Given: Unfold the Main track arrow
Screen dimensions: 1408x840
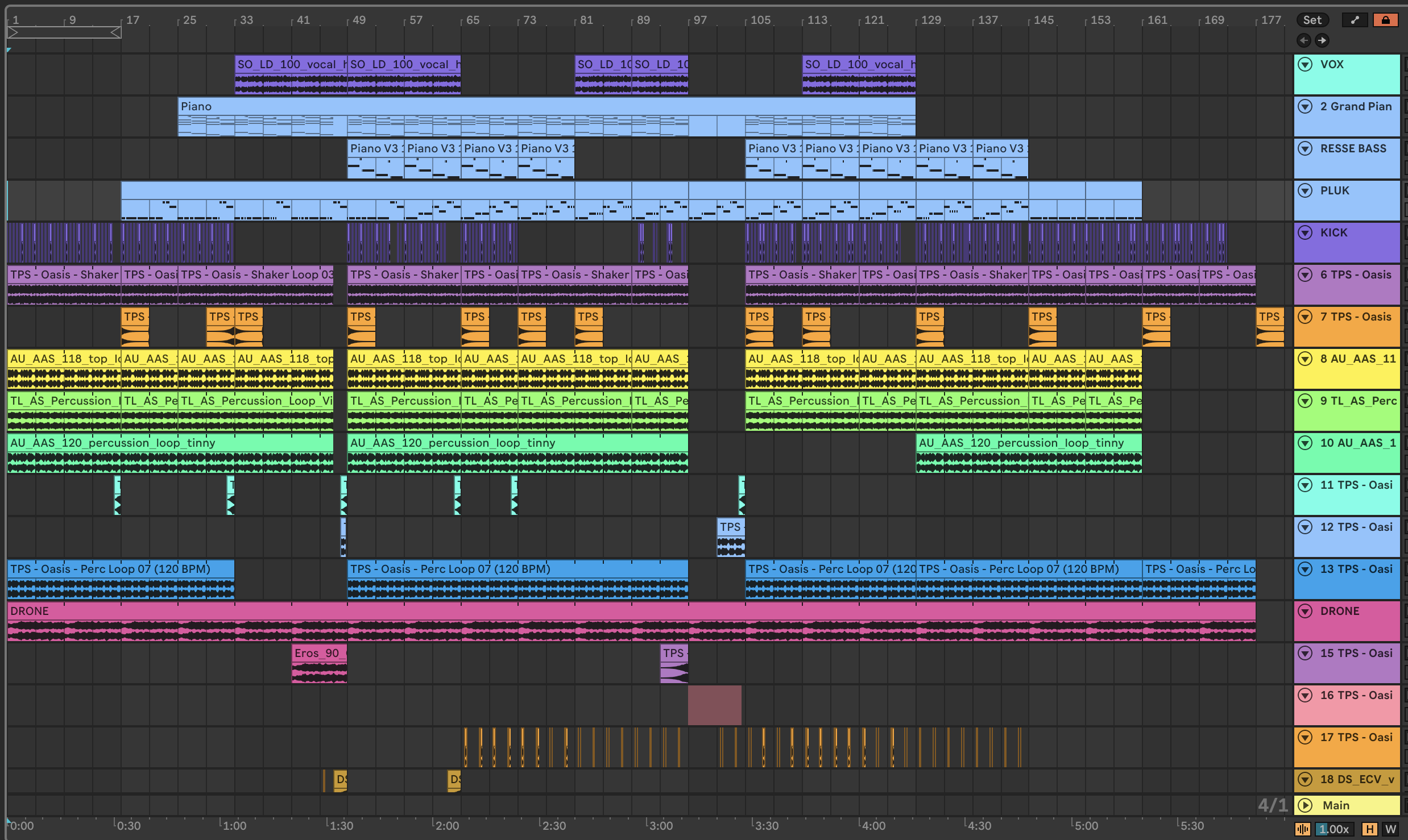Looking at the screenshot, I should click(x=1305, y=805).
